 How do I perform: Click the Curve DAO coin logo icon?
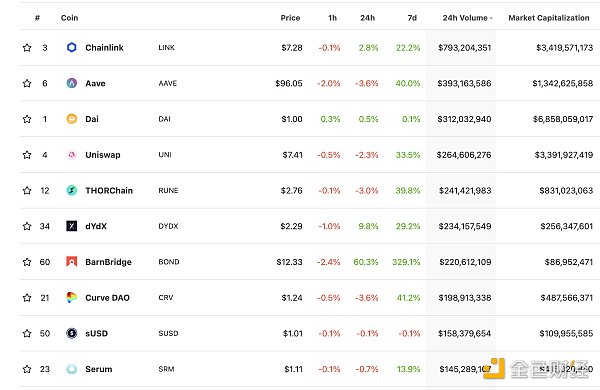point(72,297)
